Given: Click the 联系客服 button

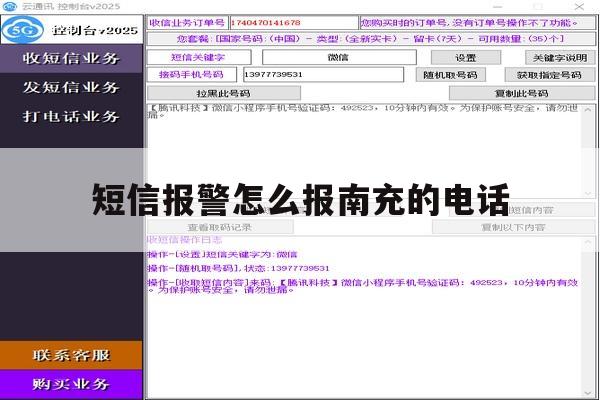Looking at the screenshot, I should pyautogui.click(x=71, y=355).
